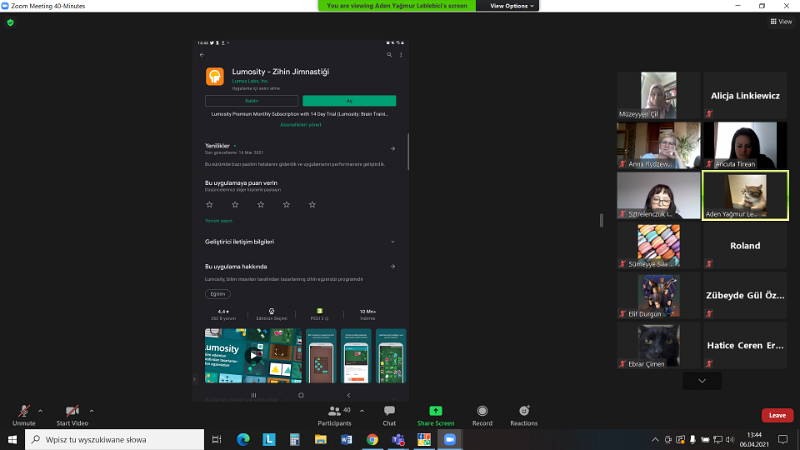Unmute the microphone in Zoom
800x450 pixels.
pos(23,415)
